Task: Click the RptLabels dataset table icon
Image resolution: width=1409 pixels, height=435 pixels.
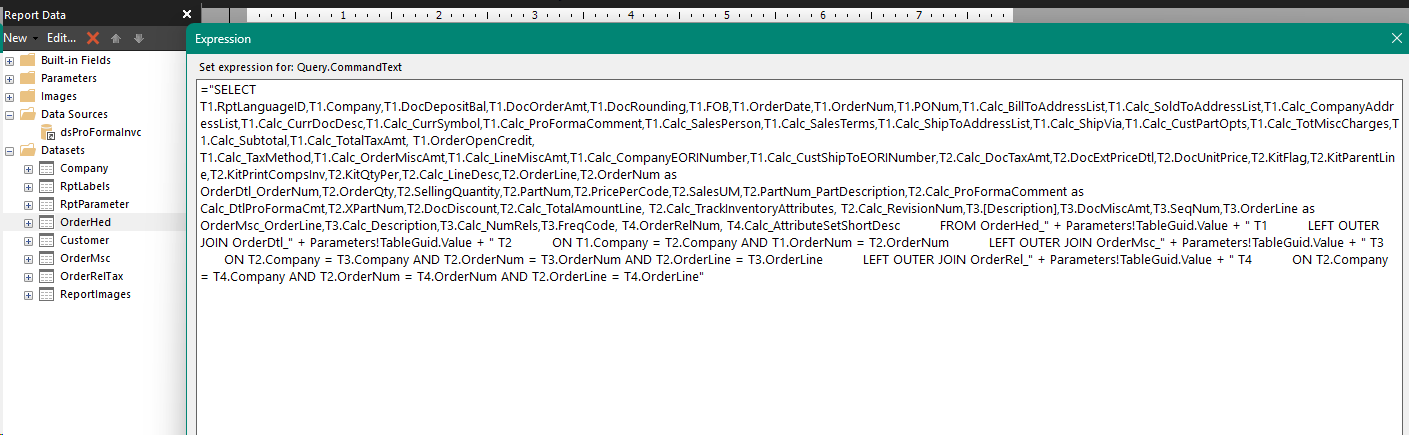Action: coord(46,186)
